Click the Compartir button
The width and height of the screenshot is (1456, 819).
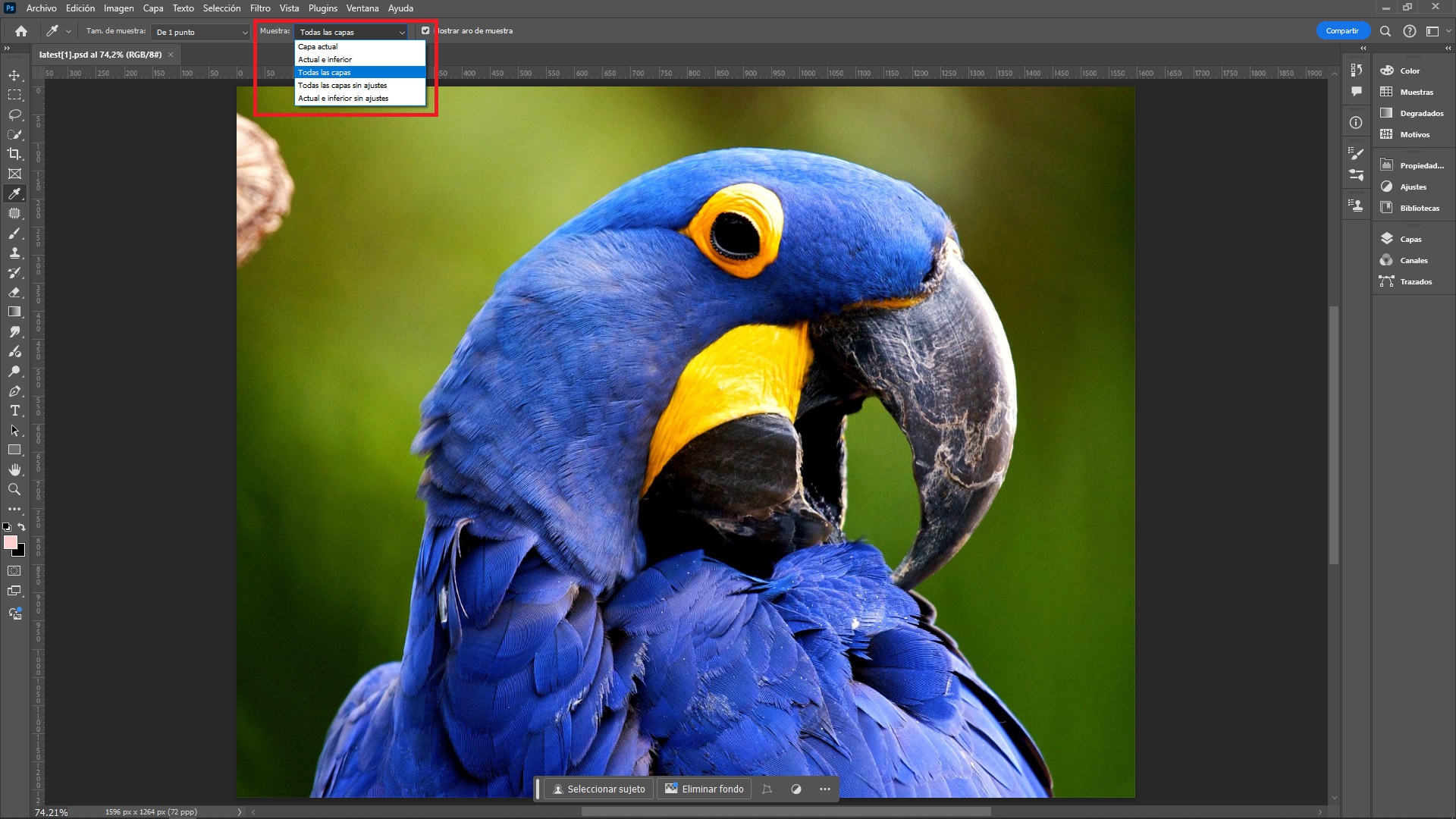click(x=1342, y=31)
